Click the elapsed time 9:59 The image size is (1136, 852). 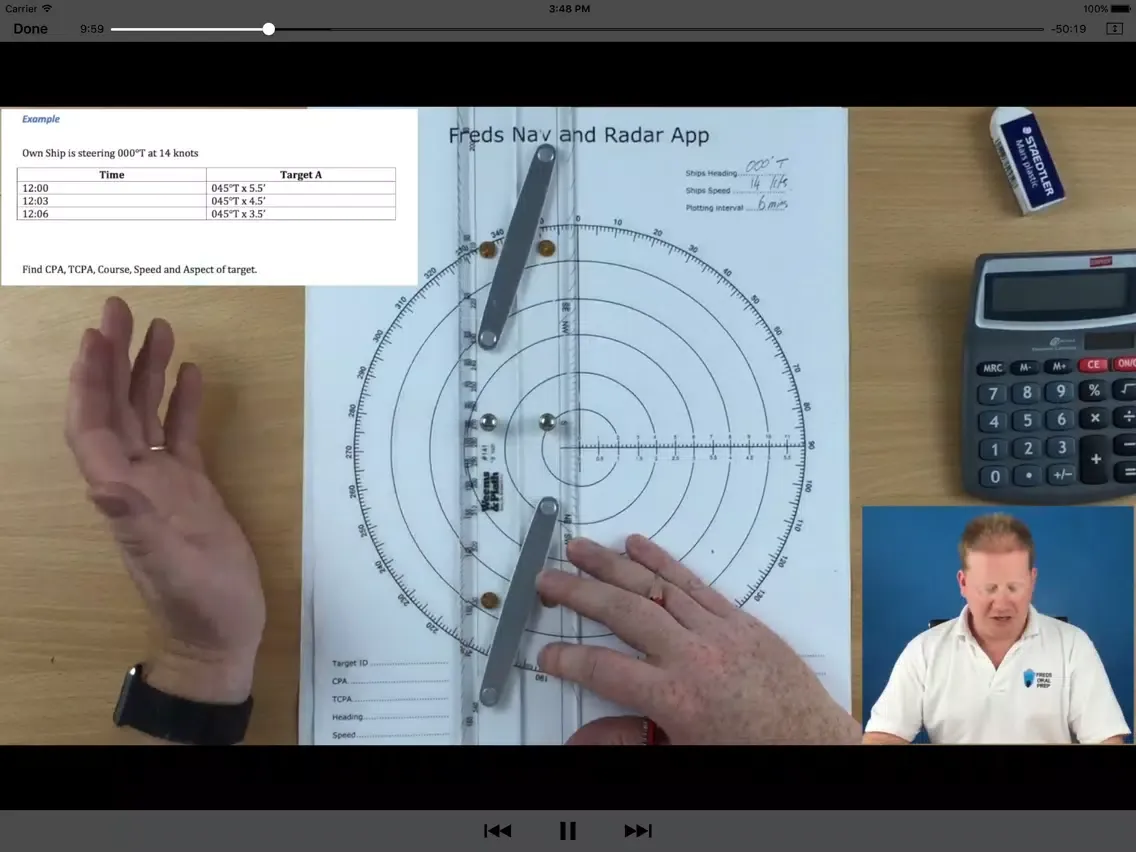(92, 29)
